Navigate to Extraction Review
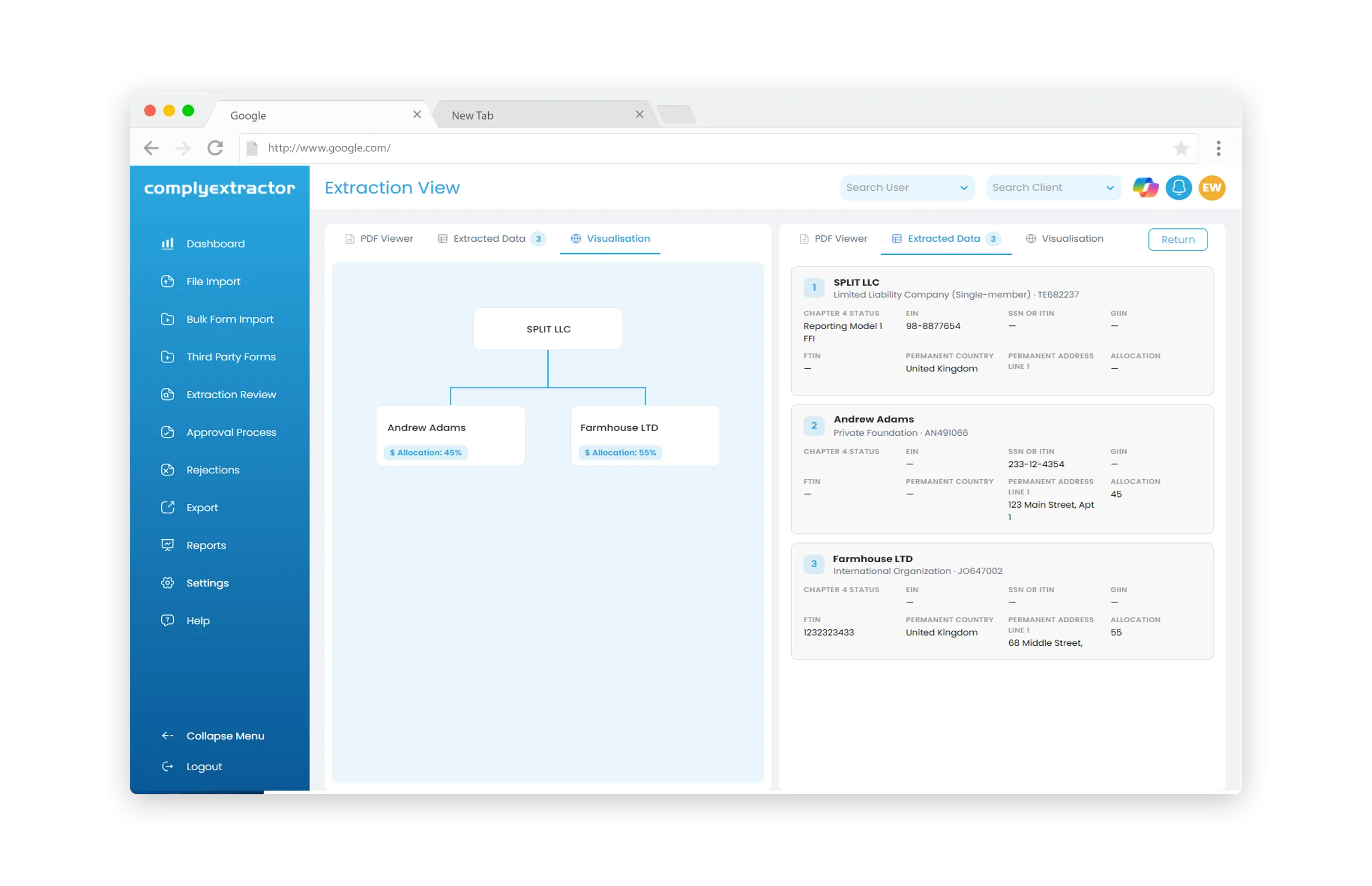The width and height of the screenshot is (1372, 886). tap(218, 394)
